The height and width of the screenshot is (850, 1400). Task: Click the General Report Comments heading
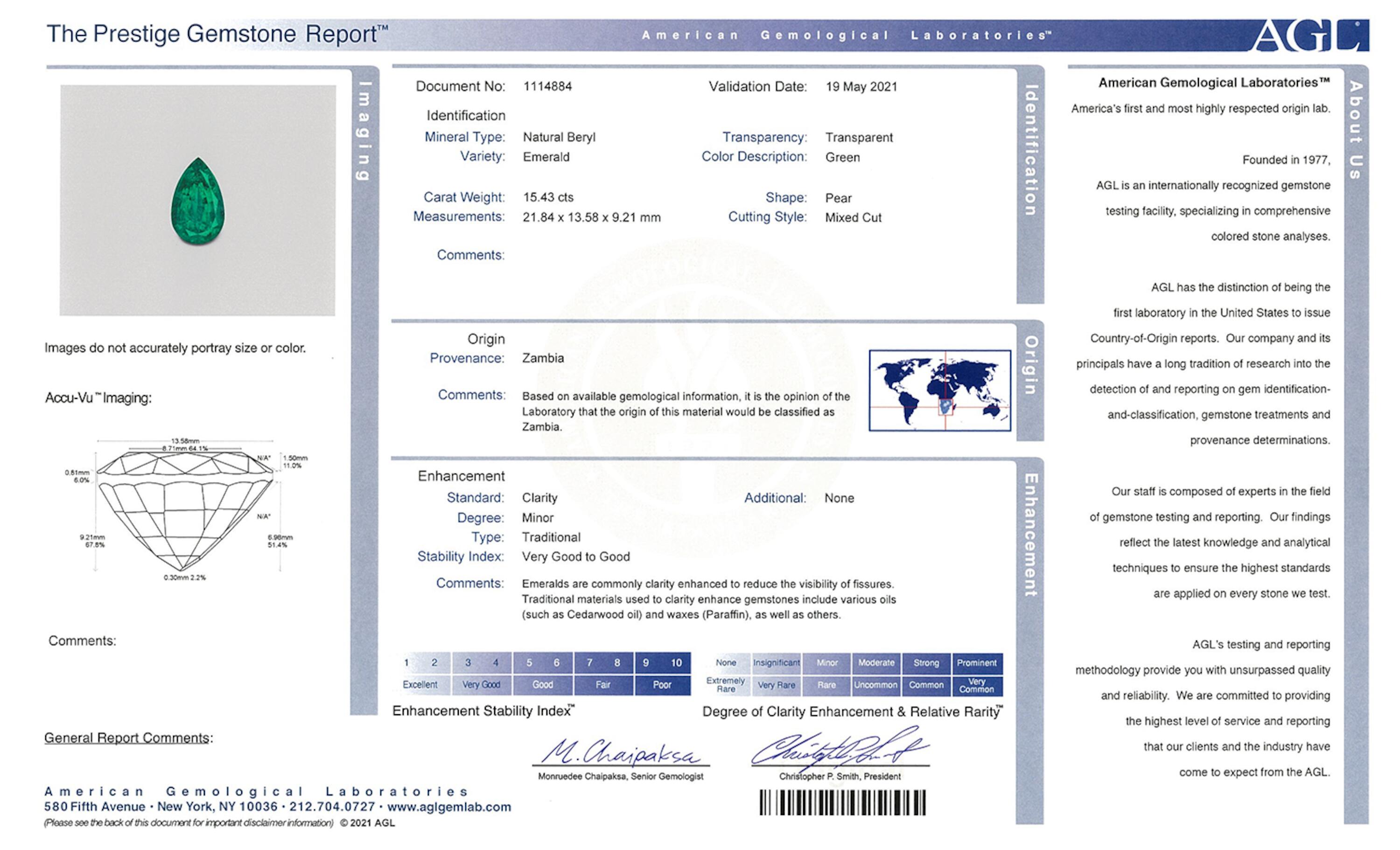pyautogui.click(x=128, y=738)
